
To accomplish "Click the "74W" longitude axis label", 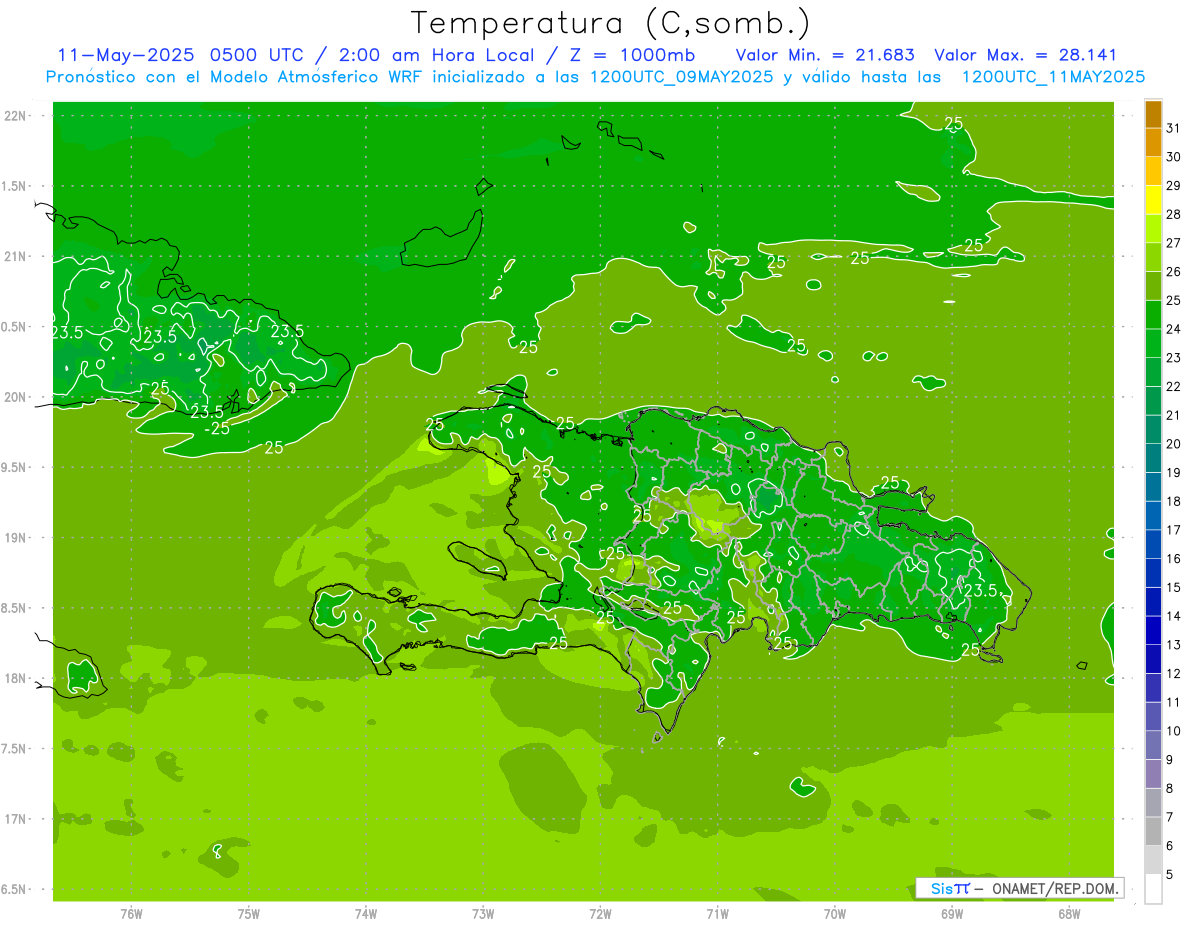I will (x=366, y=914).
